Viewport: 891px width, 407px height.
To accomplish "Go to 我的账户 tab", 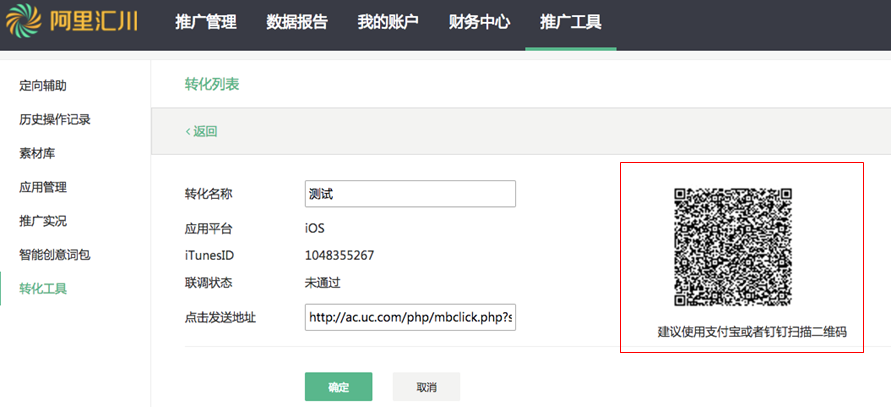I will (x=388, y=22).
